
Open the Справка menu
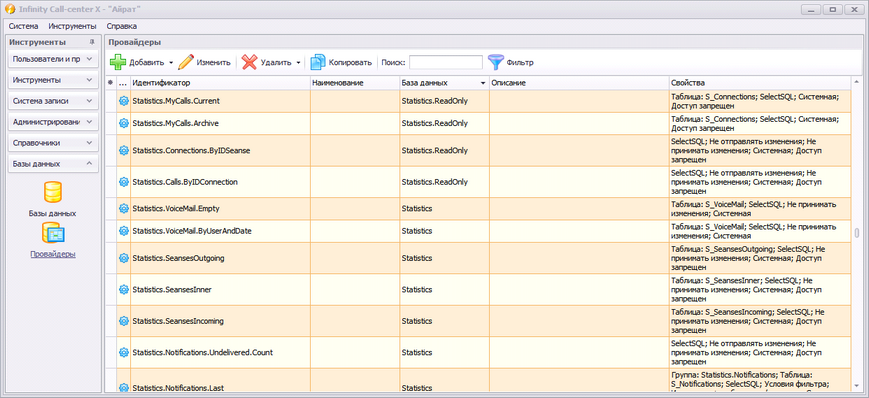(121, 26)
